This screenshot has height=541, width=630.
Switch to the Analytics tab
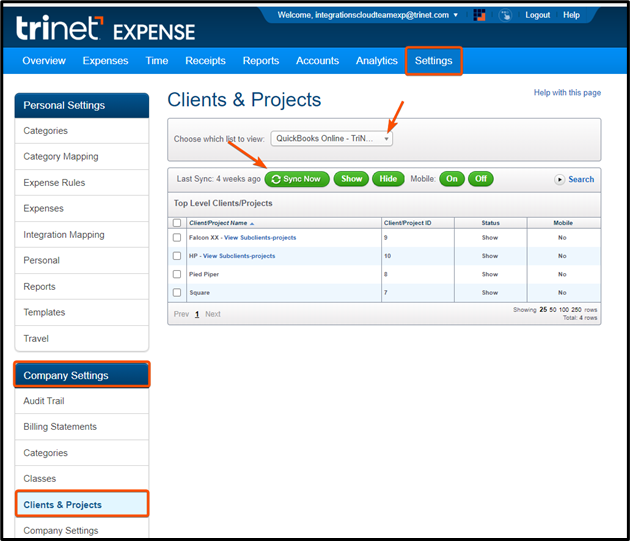(376, 61)
